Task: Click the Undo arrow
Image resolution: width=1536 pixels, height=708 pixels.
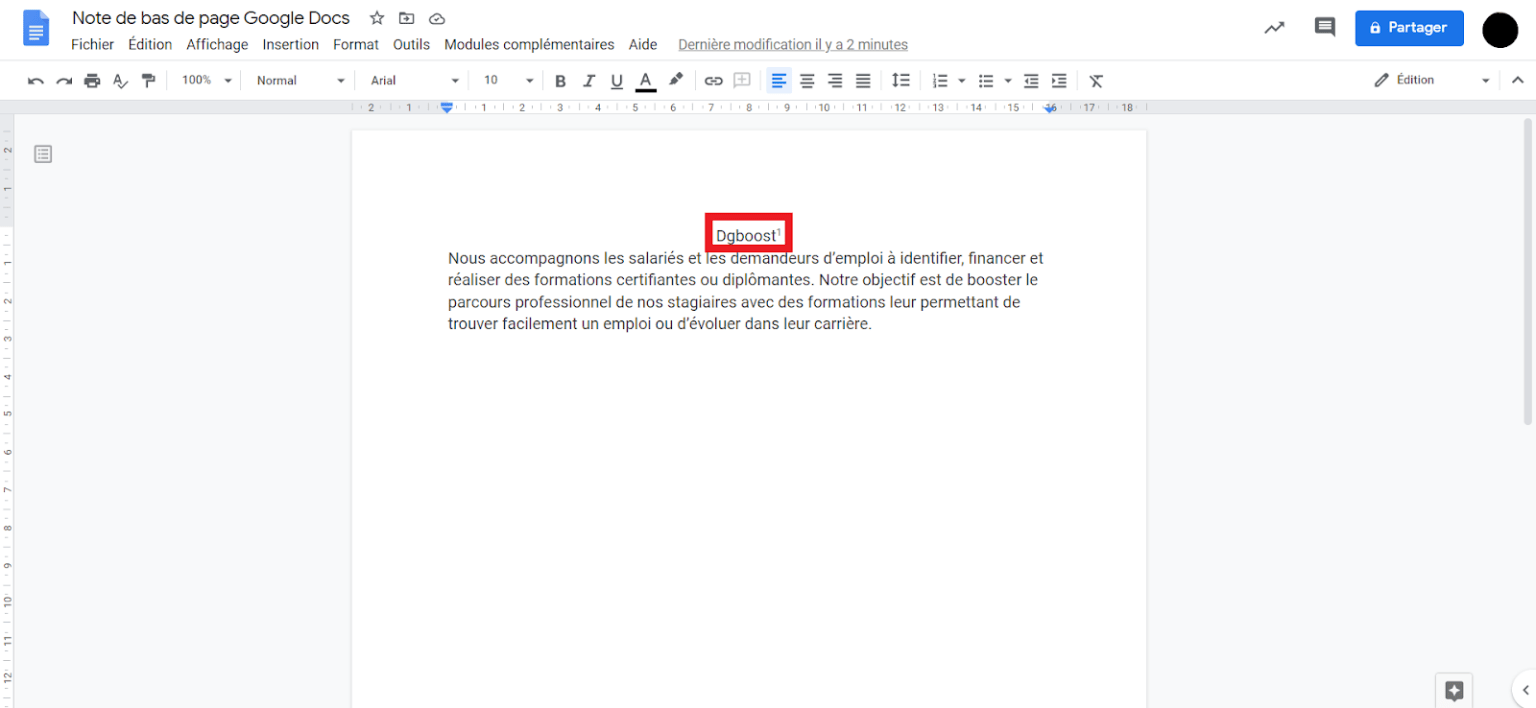Action: [x=36, y=81]
